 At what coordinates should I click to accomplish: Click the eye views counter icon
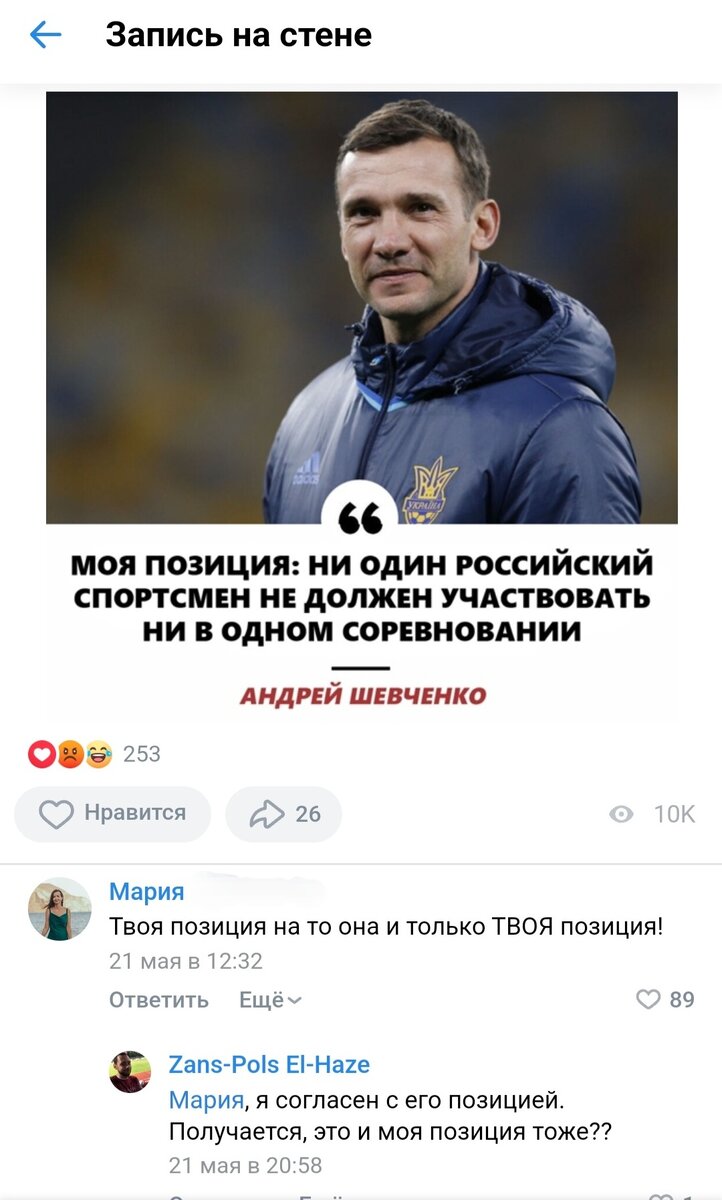tap(621, 815)
